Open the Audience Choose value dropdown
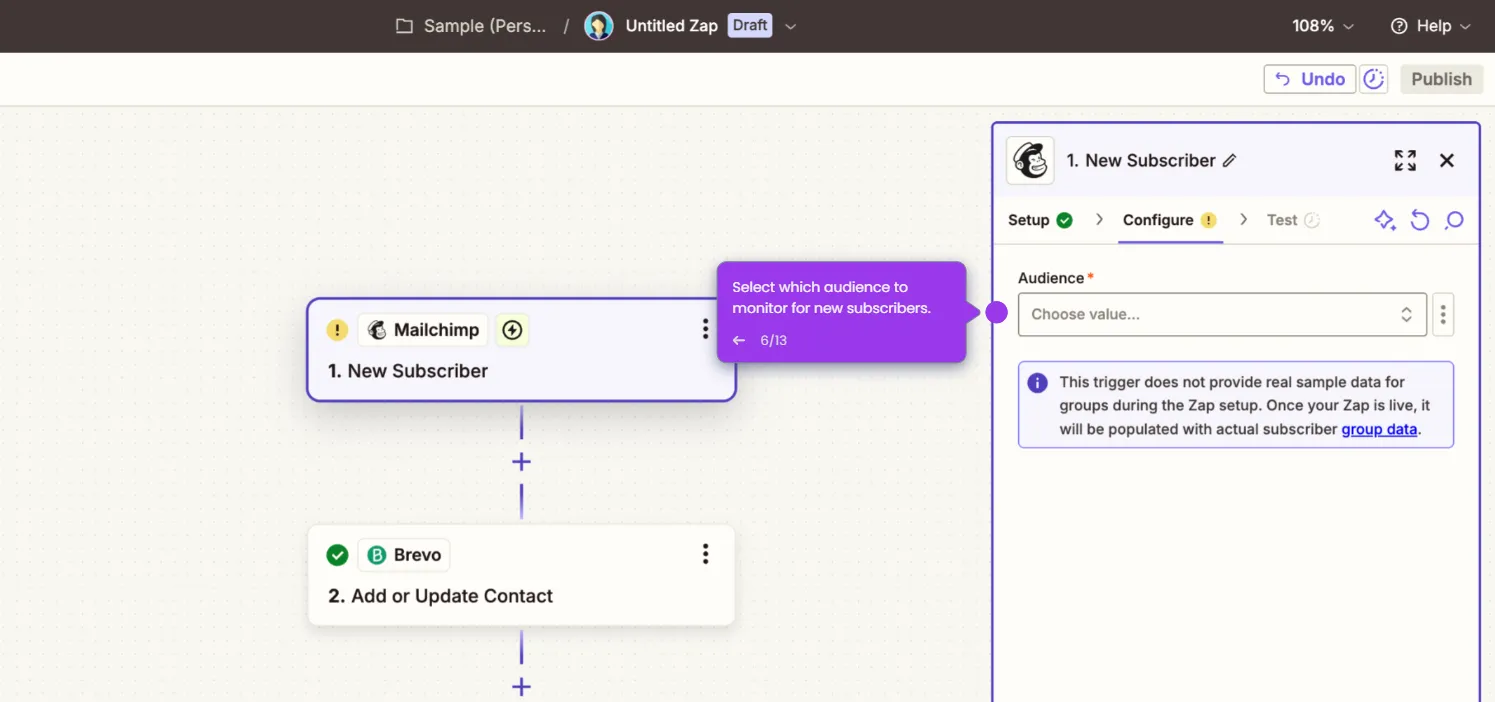 (1222, 314)
